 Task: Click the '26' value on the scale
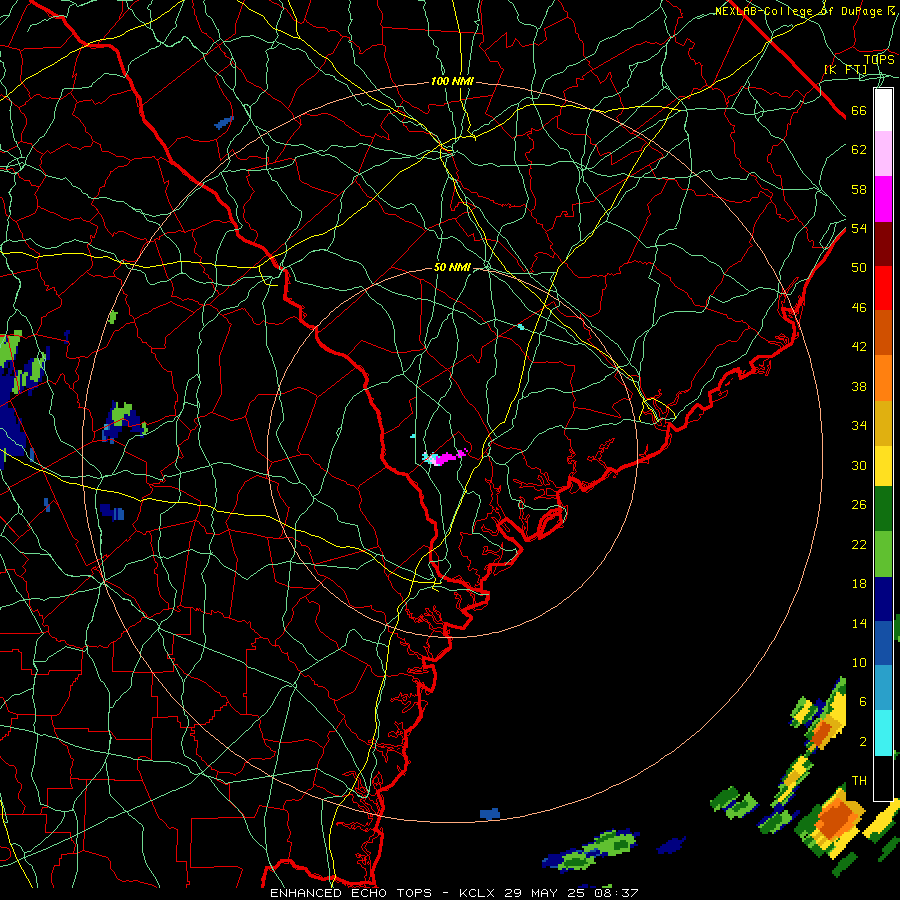(x=859, y=505)
